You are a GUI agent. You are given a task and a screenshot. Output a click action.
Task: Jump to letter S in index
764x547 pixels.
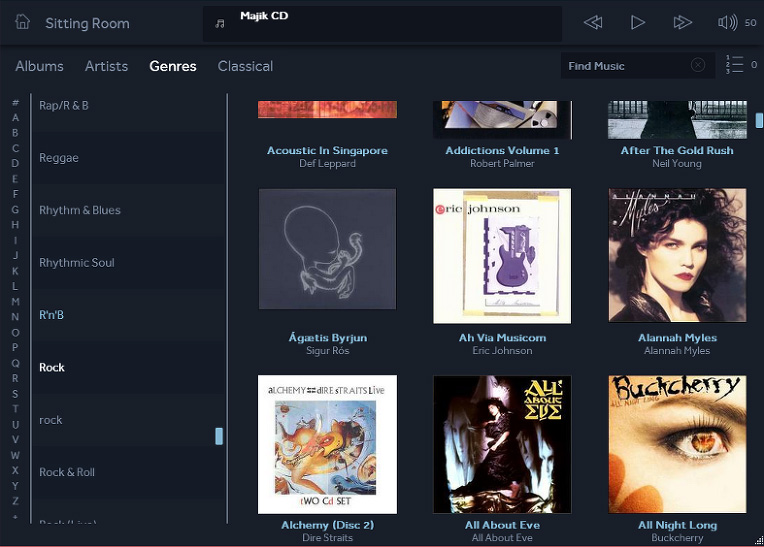click(x=16, y=394)
